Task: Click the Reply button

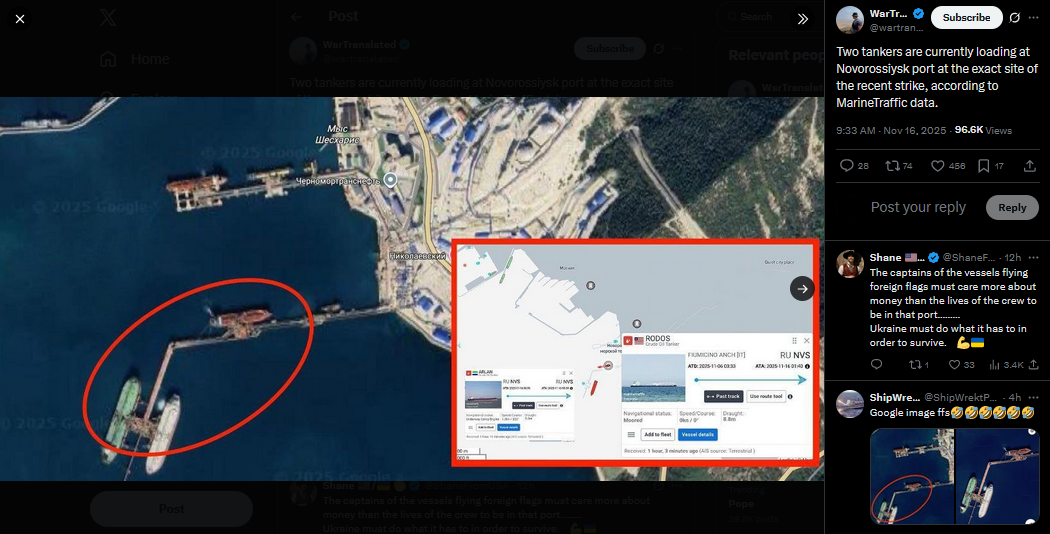Action: tap(1012, 208)
